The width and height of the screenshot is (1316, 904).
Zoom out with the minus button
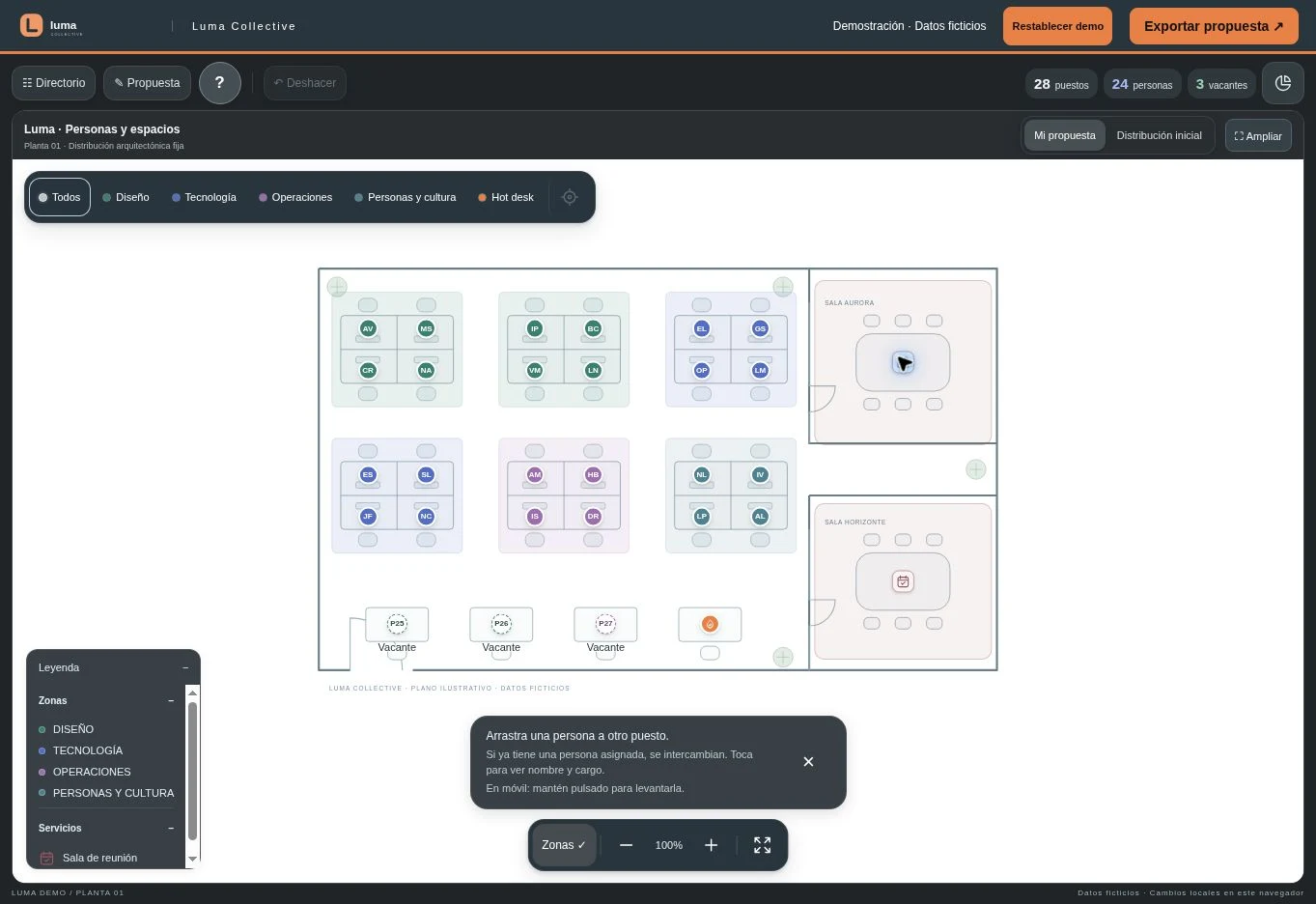(626, 845)
